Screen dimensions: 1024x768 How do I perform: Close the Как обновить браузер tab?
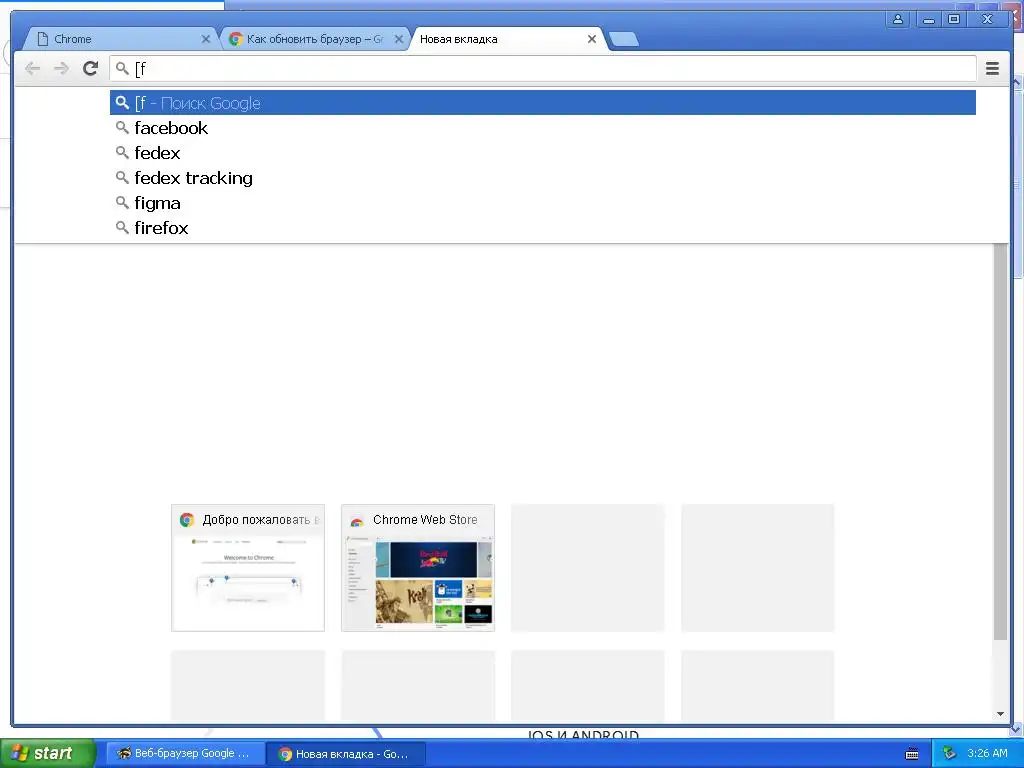click(x=399, y=39)
